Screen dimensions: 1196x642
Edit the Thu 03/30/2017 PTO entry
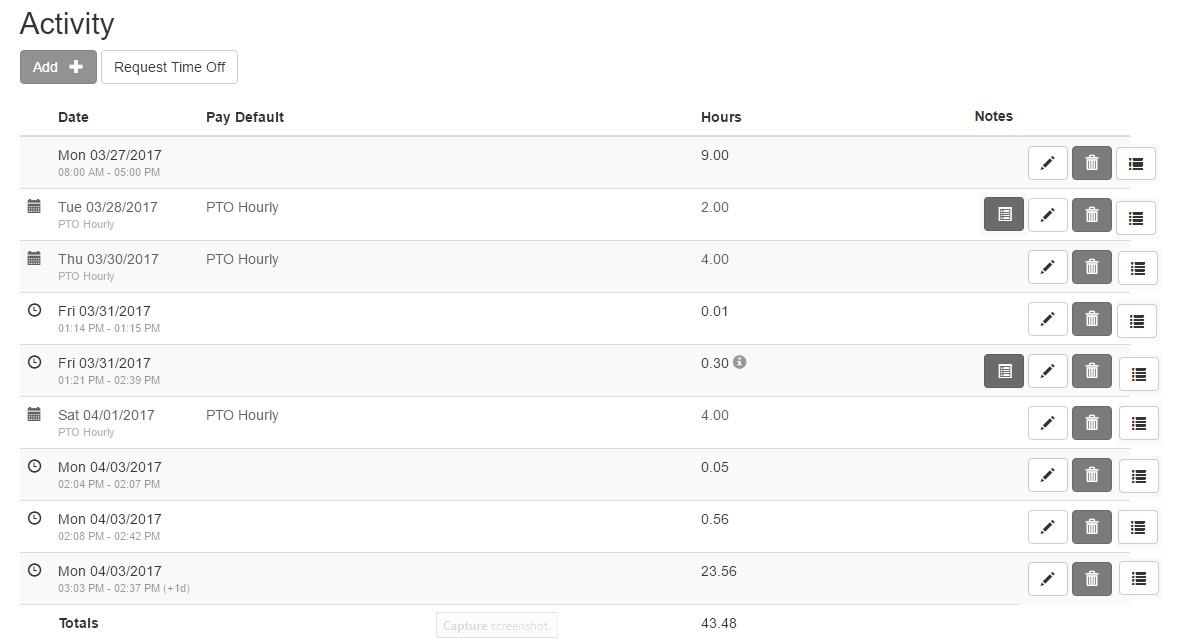tap(1047, 267)
